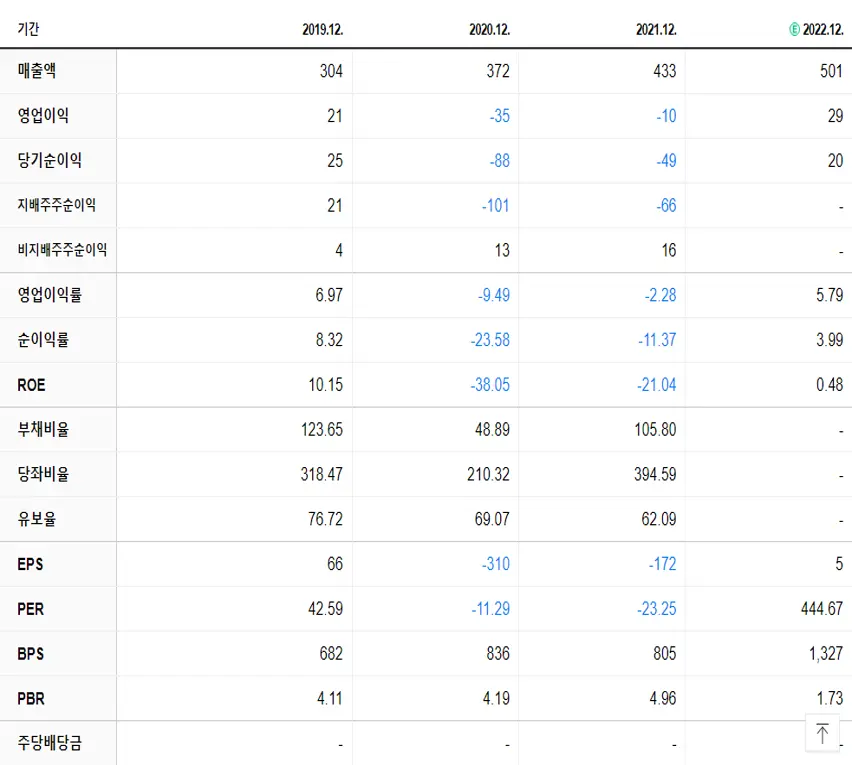Click the 2021.12. column header

pos(655,29)
